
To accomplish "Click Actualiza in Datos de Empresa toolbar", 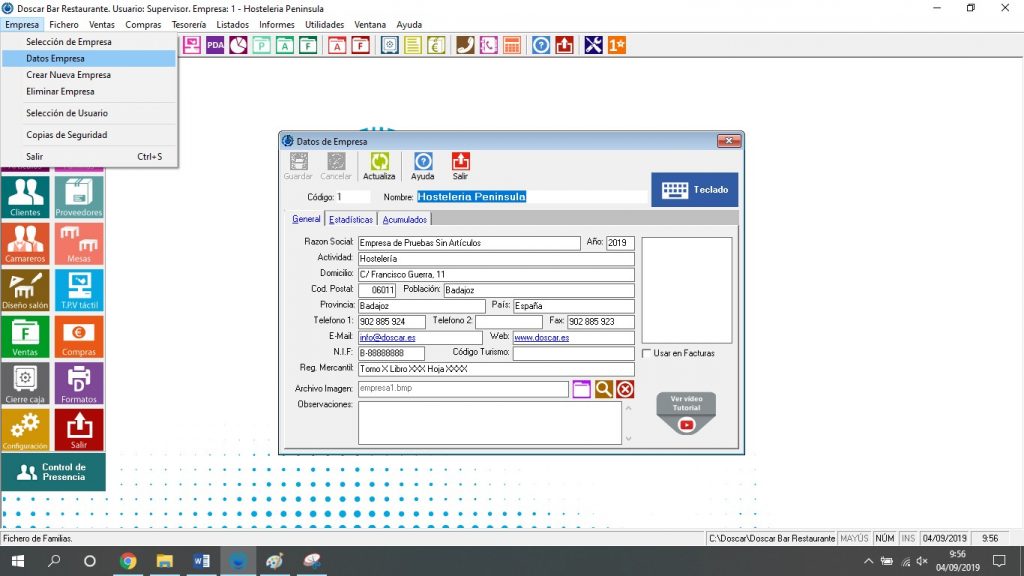I will 379,167.
